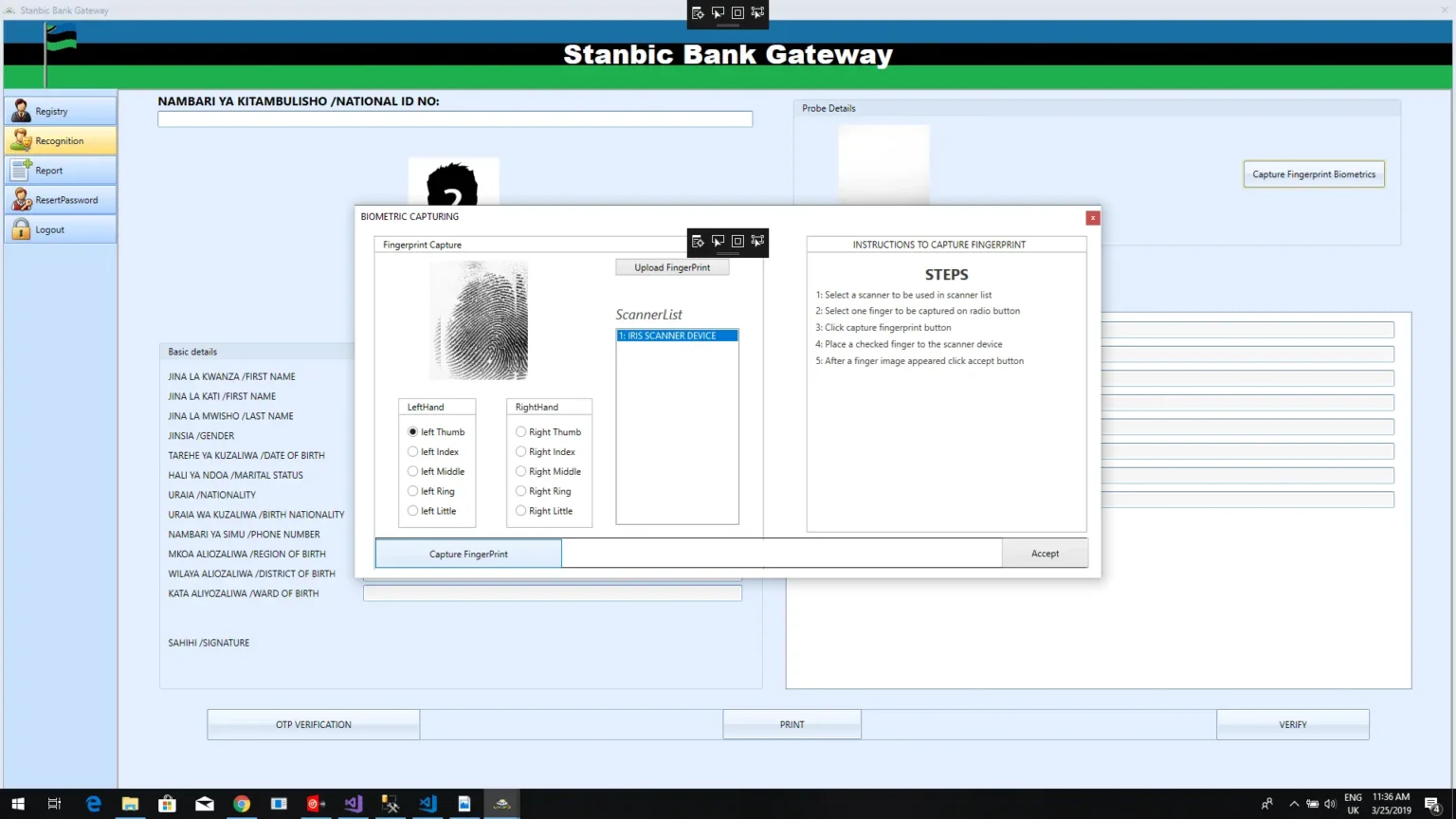1456x819 pixels.
Task: Open the volume control in the tray
Action: tap(1330, 804)
